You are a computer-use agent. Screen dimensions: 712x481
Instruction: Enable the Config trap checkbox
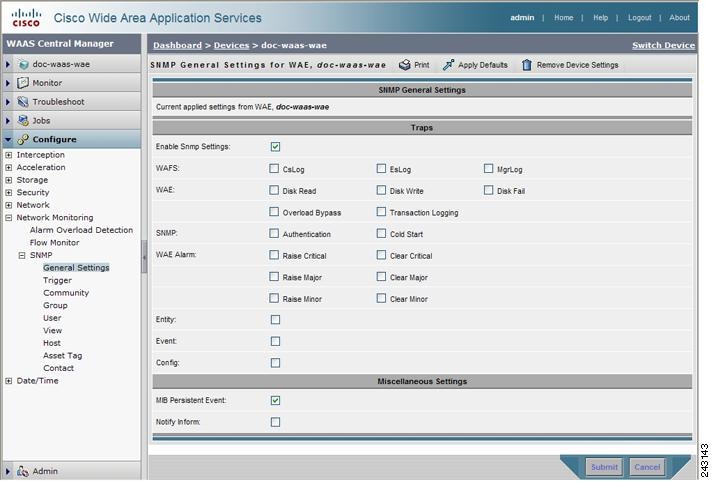click(x=275, y=363)
